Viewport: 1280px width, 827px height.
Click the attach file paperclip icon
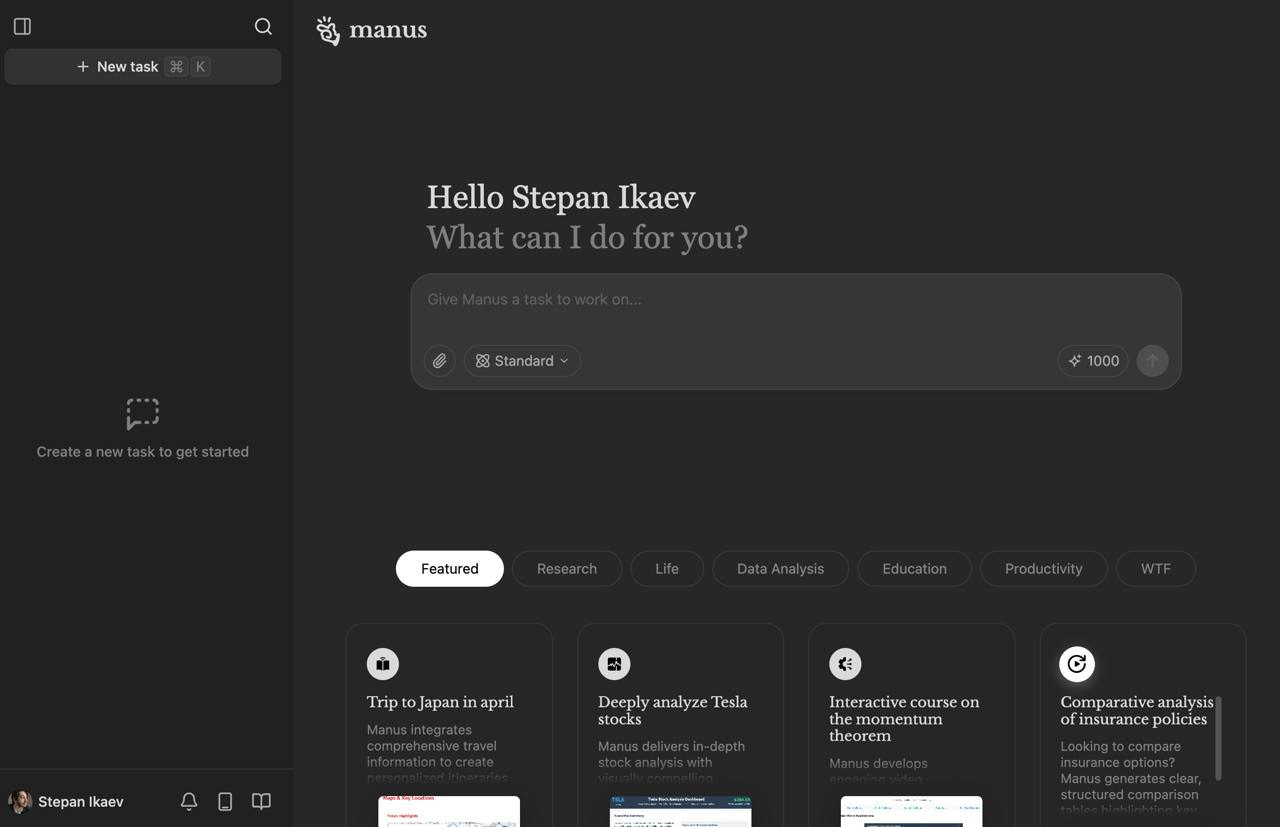point(440,361)
